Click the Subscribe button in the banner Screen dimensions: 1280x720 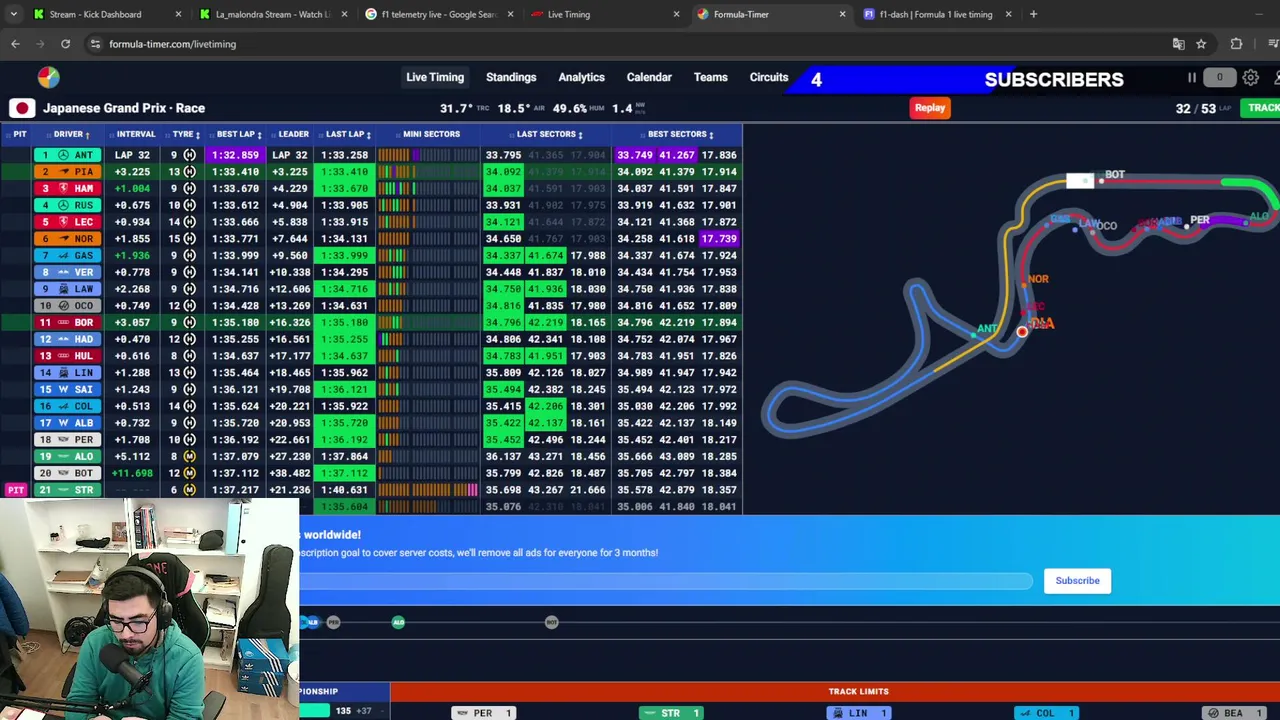(x=1077, y=580)
